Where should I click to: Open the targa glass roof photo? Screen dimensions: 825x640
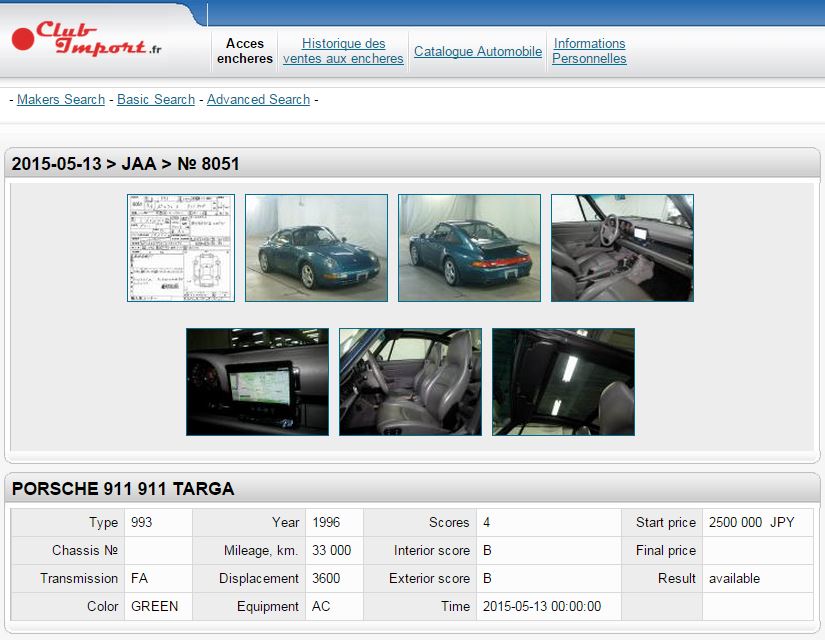[x=563, y=382]
